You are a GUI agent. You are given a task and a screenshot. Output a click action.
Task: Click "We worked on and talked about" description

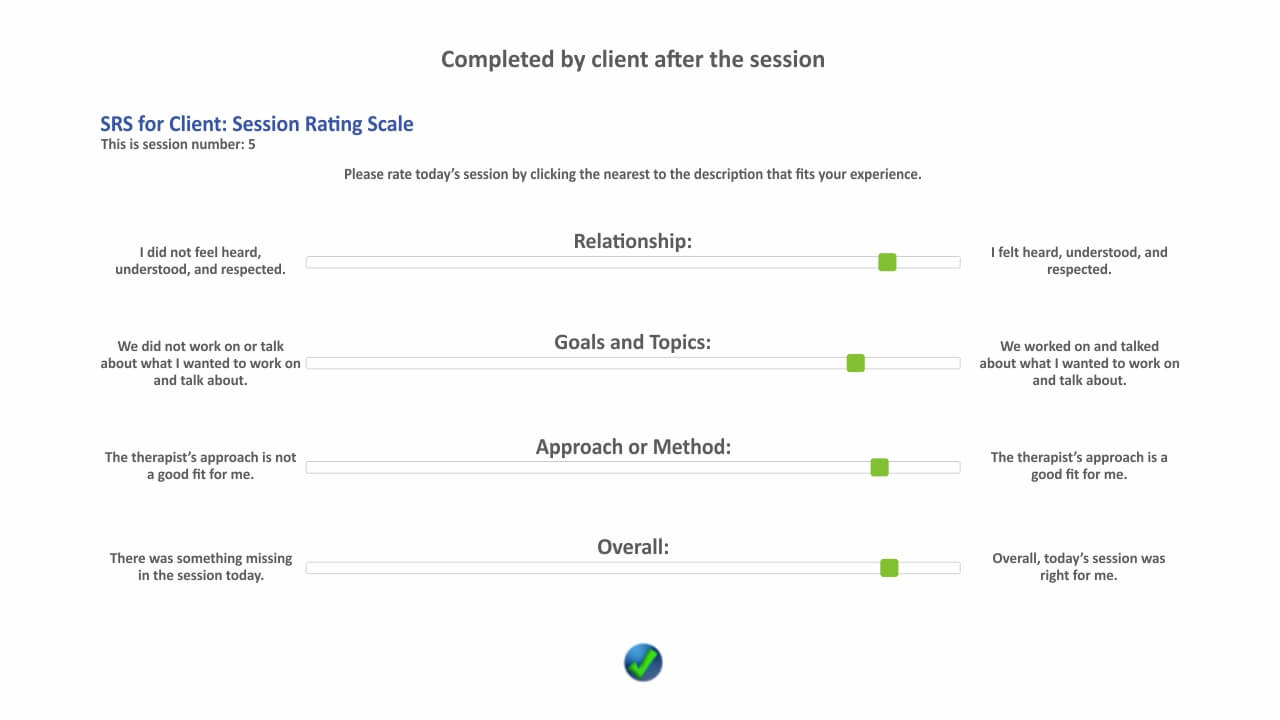(x=1079, y=363)
